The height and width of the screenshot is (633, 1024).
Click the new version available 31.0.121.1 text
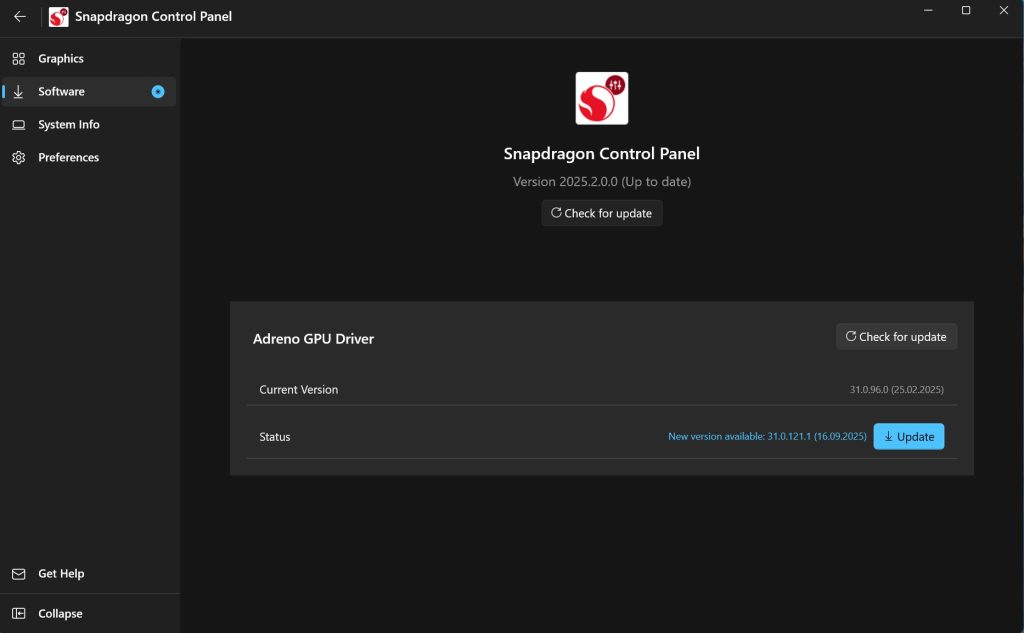coord(767,437)
